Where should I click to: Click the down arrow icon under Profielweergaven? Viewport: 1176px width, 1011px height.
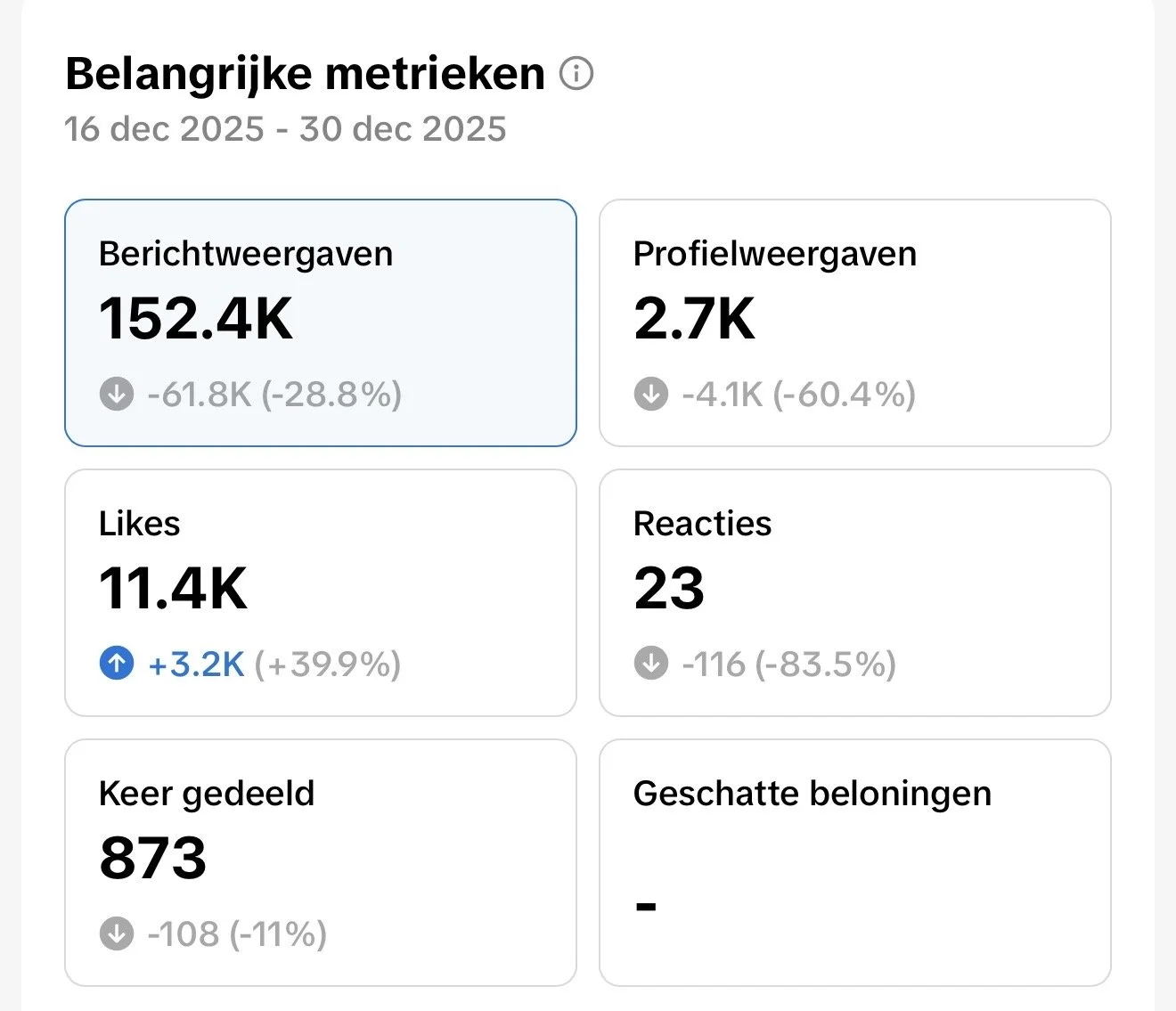[x=651, y=394]
